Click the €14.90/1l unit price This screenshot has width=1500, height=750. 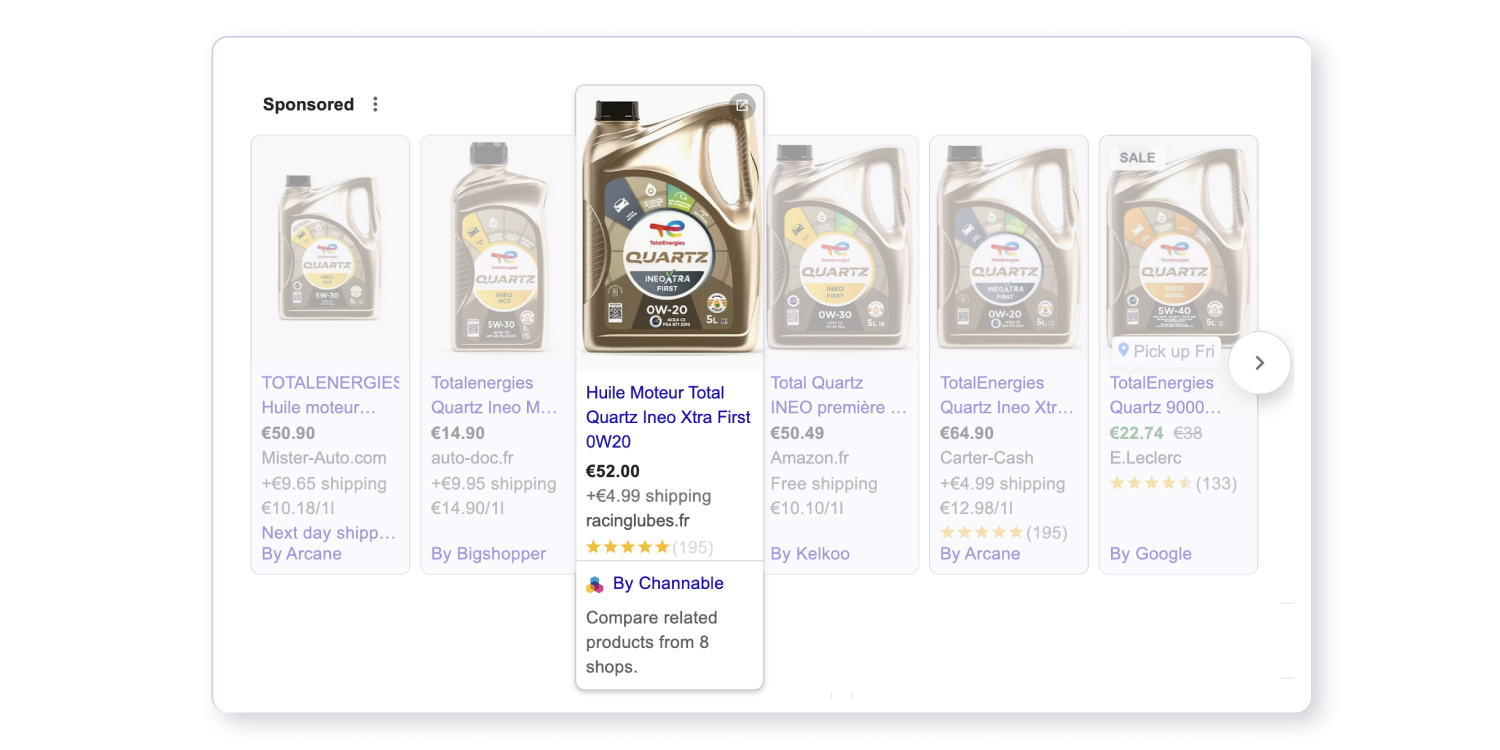(468, 508)
